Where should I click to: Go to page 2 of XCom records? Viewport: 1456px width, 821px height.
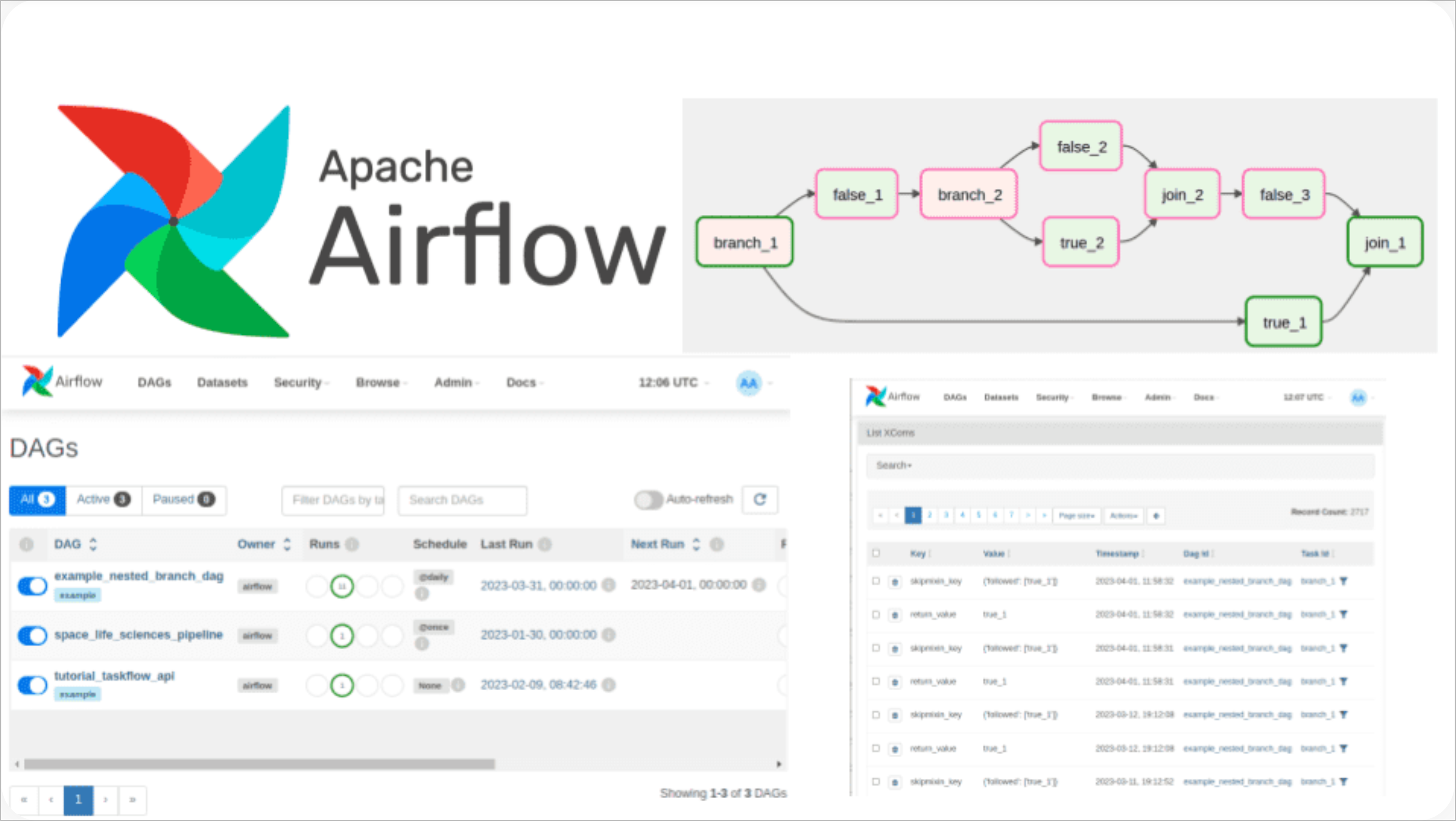pyautogui.click(x=929, y=515)
